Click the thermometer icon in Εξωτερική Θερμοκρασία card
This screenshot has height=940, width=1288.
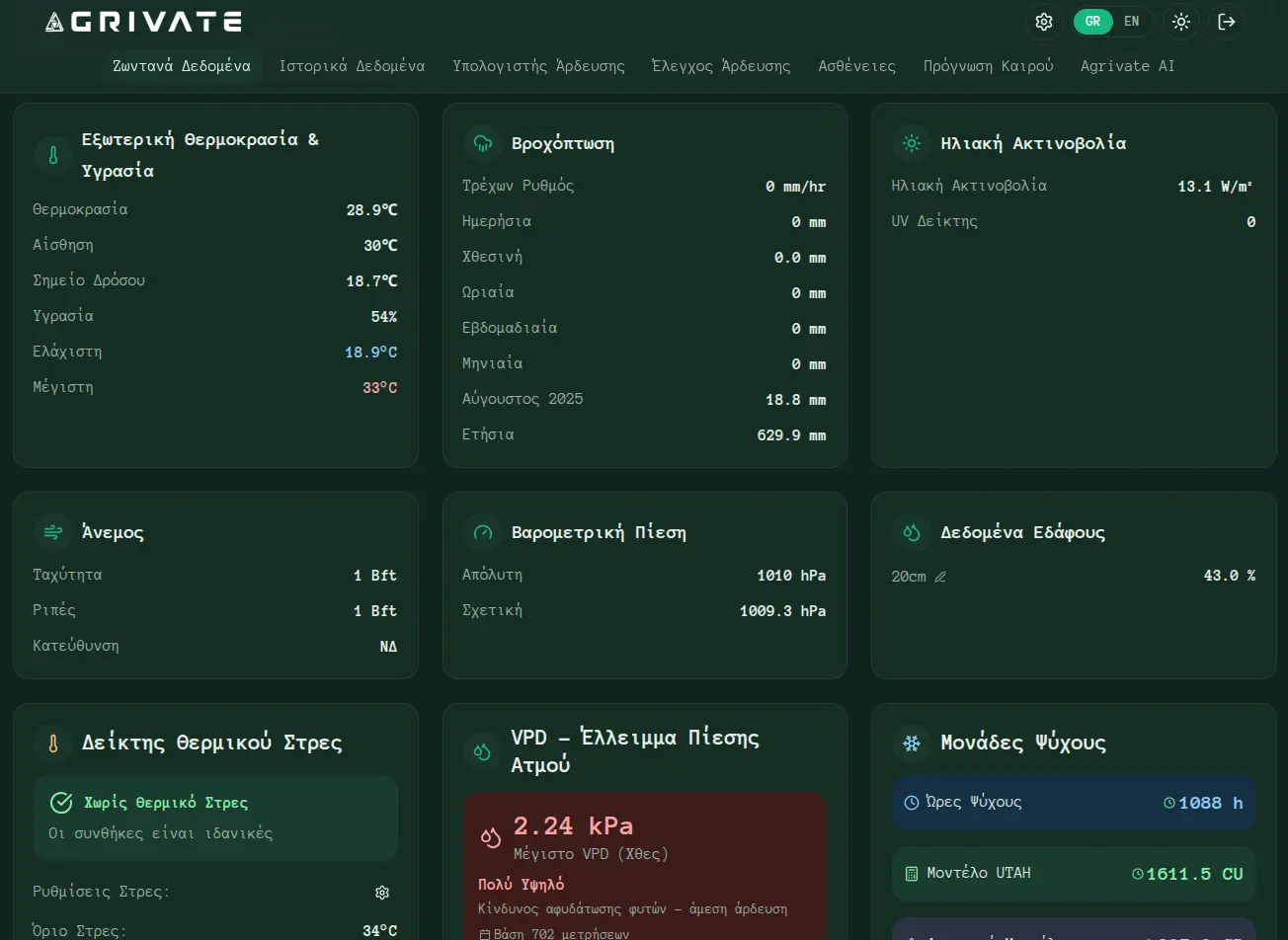(x=52, y=155)
